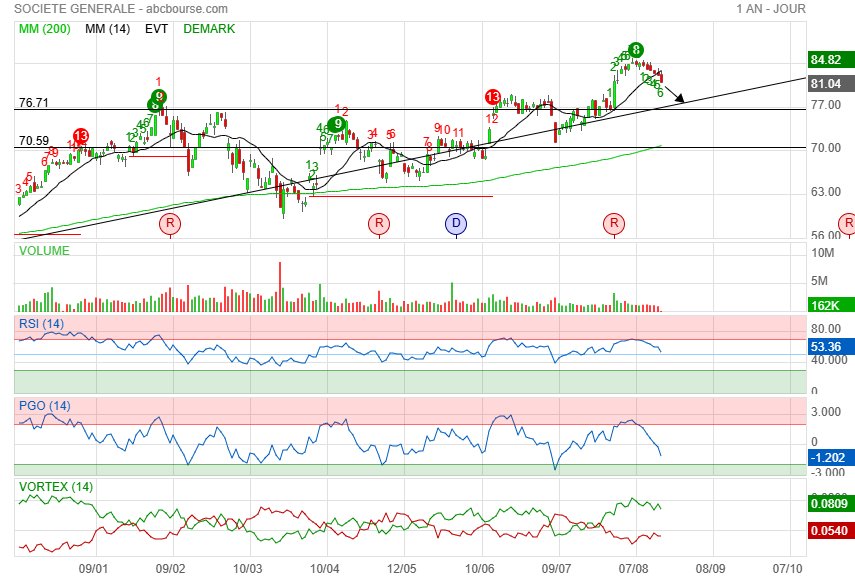
Task: Click the 10/04 date axis label
Action: click(324, 569)
